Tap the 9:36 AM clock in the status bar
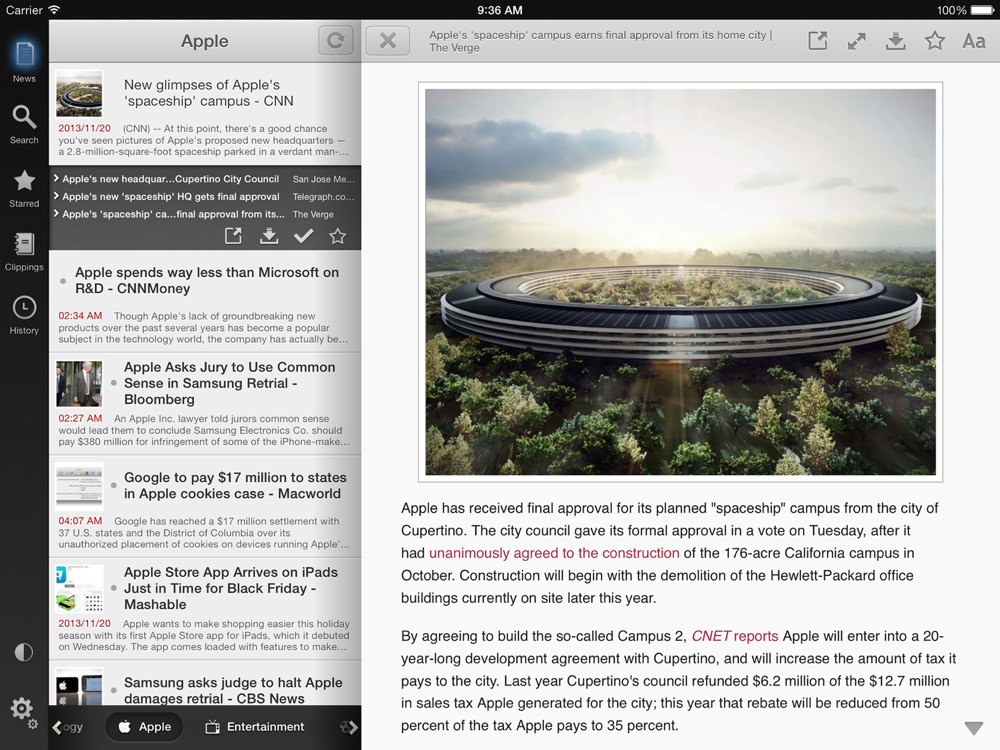 coord(500,10)
